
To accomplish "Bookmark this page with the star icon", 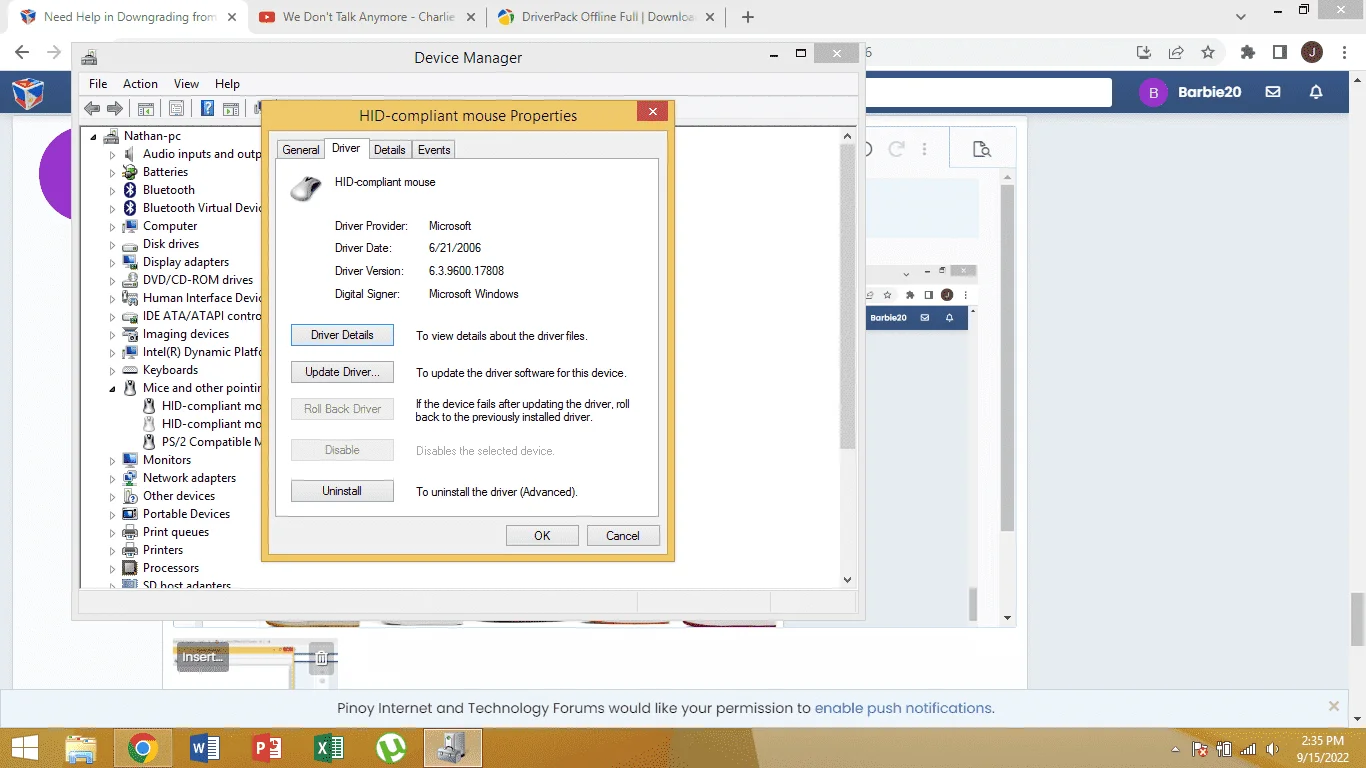I will point(1208,52).
